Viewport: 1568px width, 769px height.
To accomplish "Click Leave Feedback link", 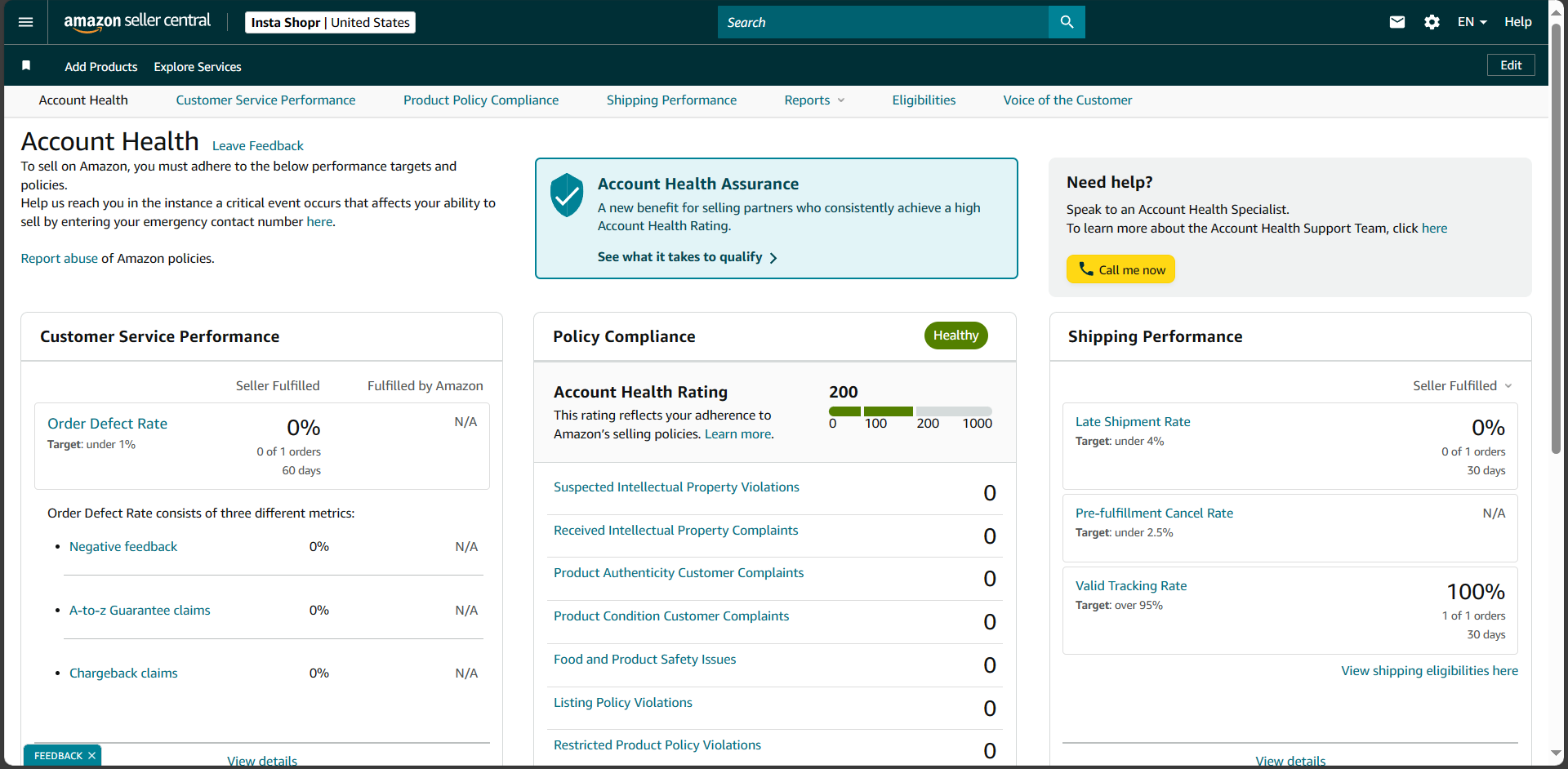I will (x=258, y=146).
